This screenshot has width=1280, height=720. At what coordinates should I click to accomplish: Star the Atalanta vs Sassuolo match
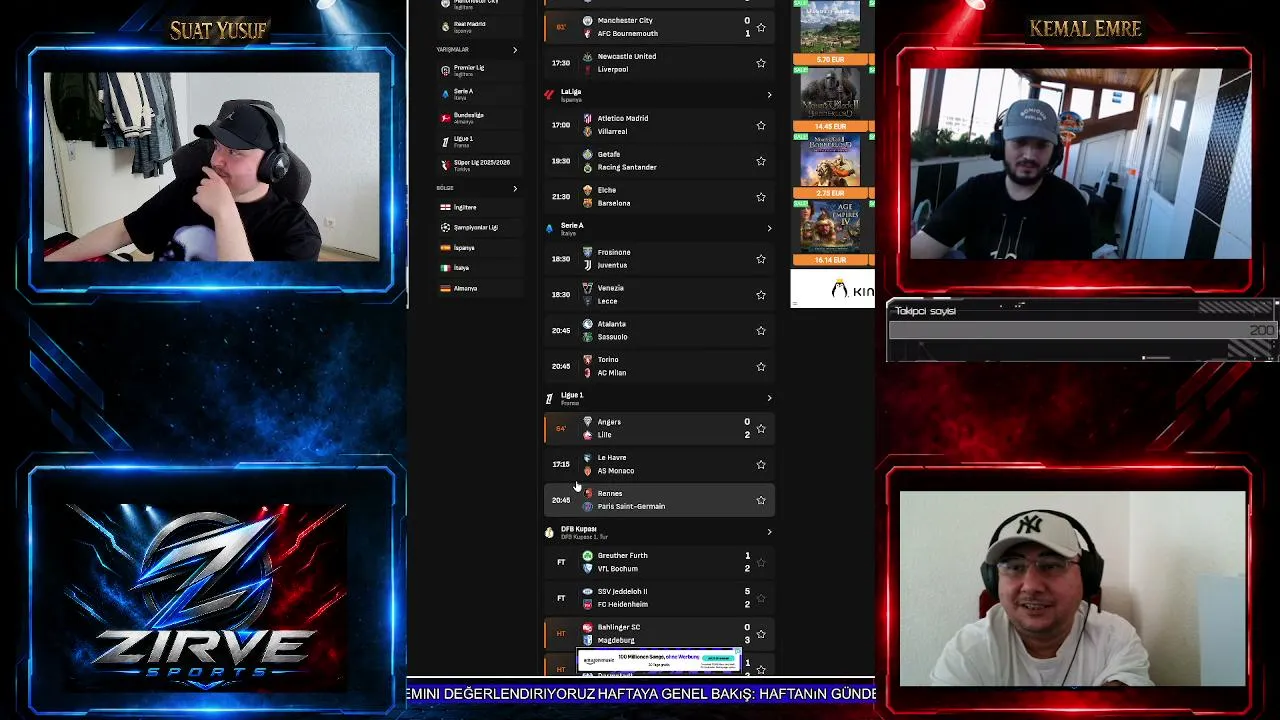[x=761, y=331]
